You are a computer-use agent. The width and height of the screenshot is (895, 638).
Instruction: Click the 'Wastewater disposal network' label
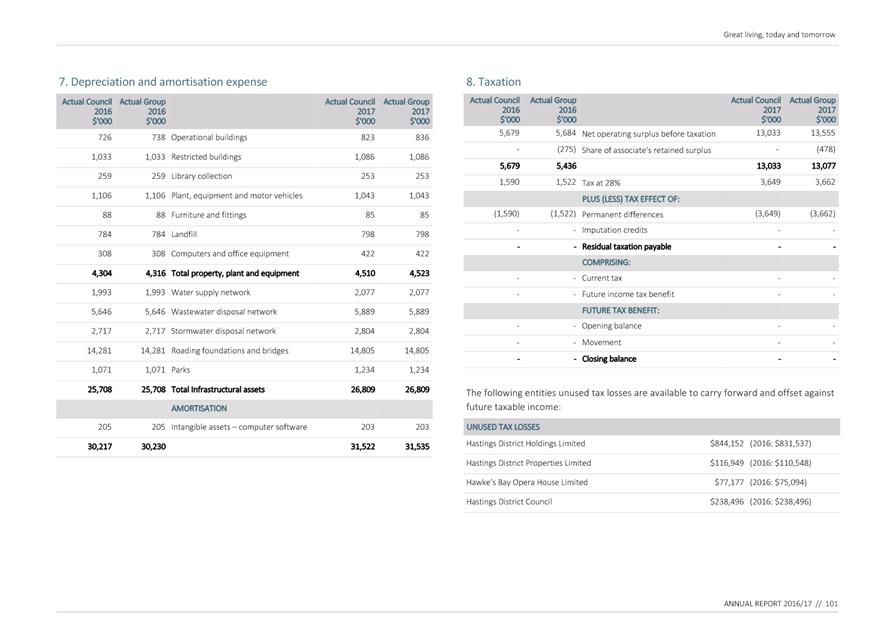click(x=224, y=312)
